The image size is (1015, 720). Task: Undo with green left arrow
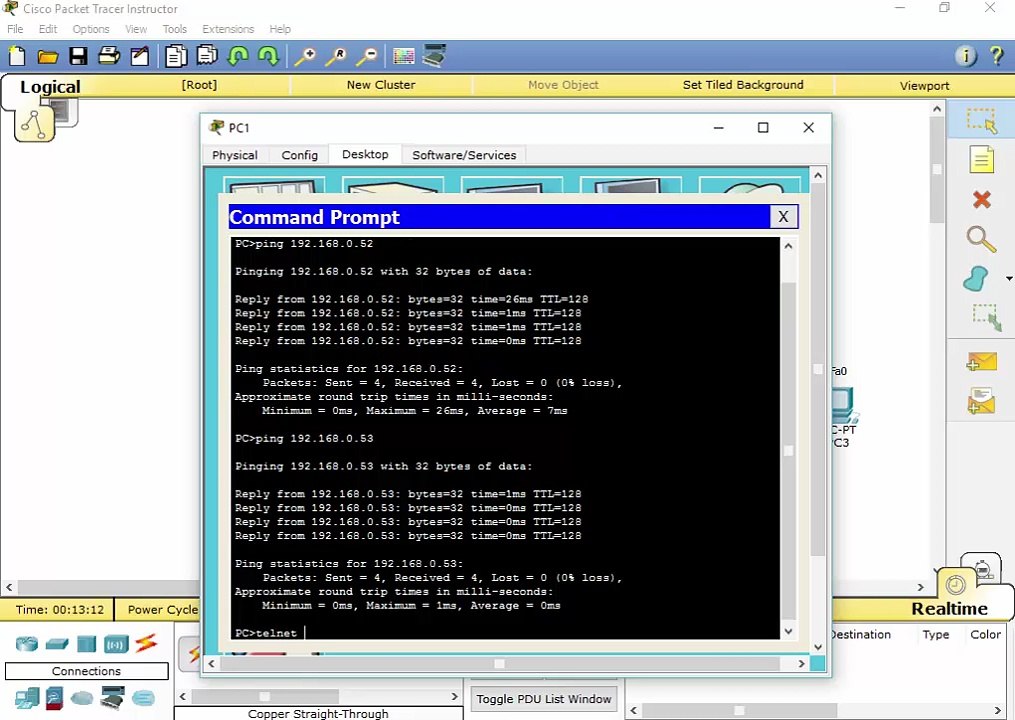point(238,56)
